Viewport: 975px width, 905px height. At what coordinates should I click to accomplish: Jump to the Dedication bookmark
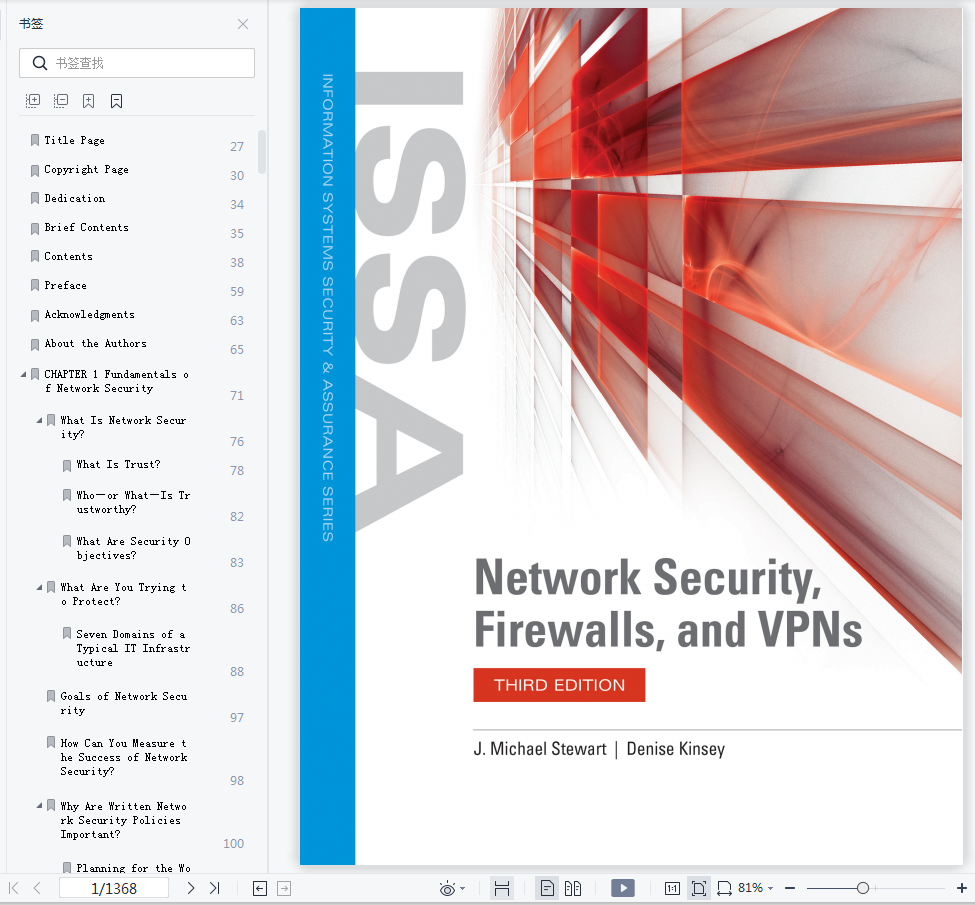[75, 198]
